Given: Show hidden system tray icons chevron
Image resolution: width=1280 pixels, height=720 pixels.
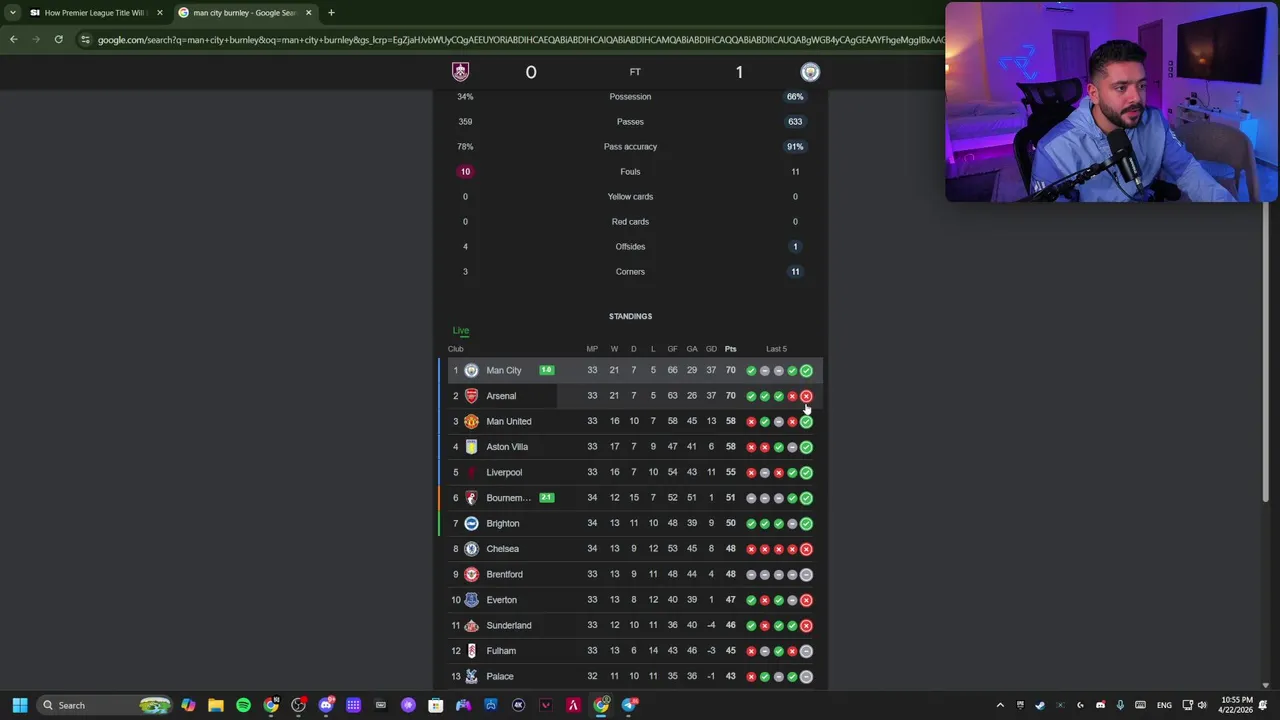Looking at the screenshot, I should click(x=1000, y=705).
